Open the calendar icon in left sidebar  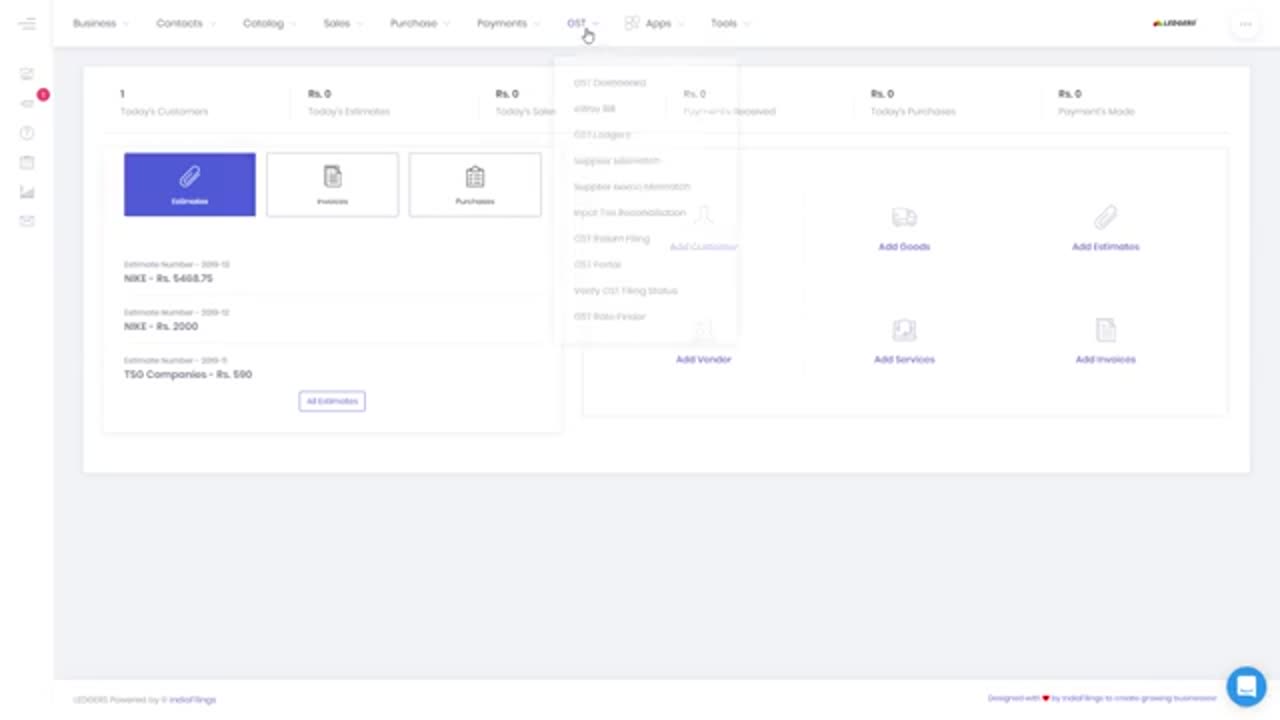pyautogui.click(x=27, y=162)
